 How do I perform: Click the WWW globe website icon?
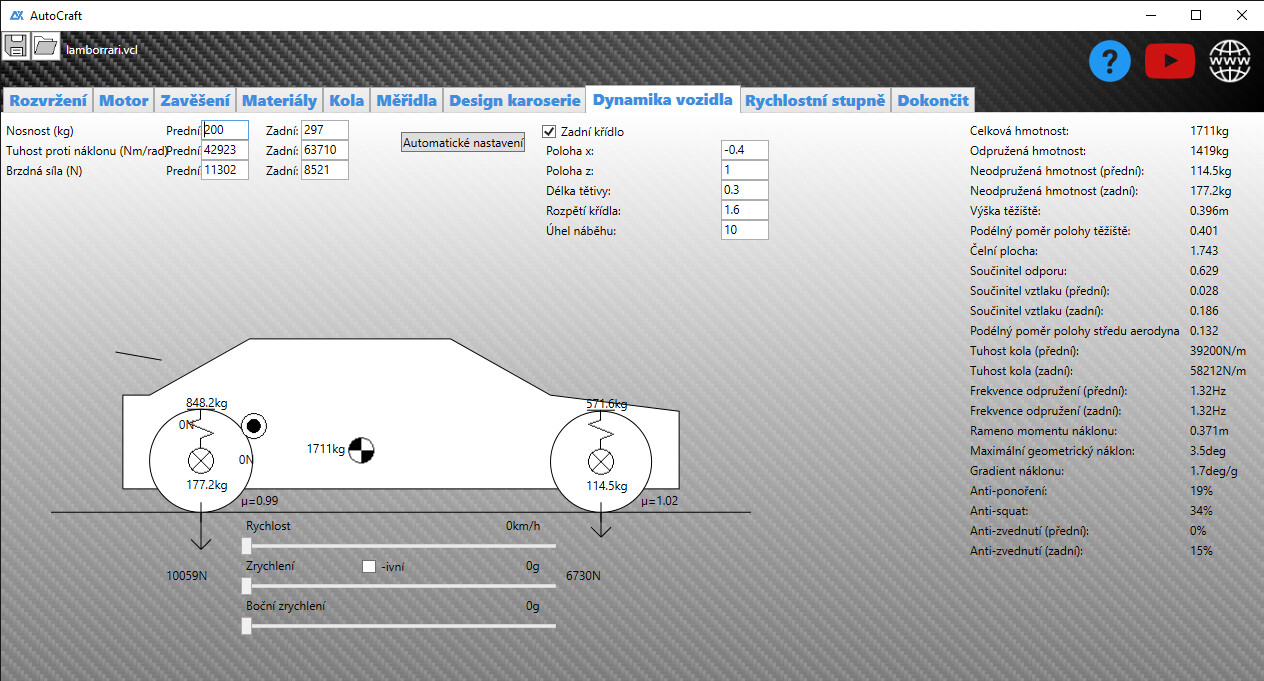point(1230,62)
